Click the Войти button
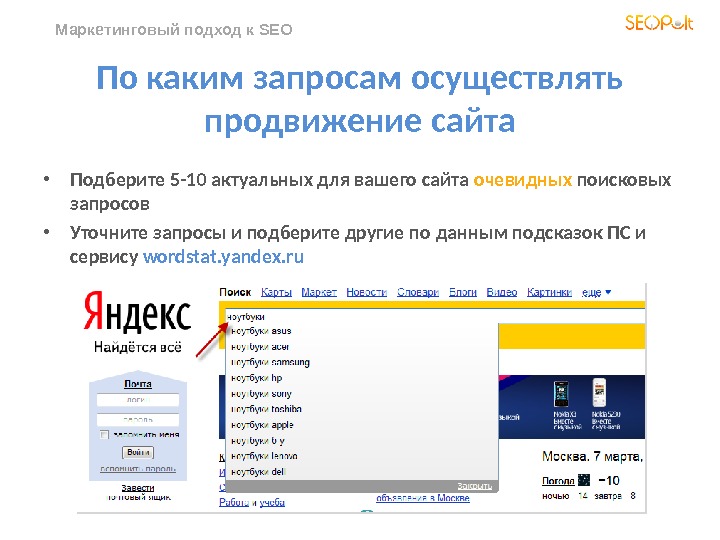720x540 pixels. tap(138, 452)
